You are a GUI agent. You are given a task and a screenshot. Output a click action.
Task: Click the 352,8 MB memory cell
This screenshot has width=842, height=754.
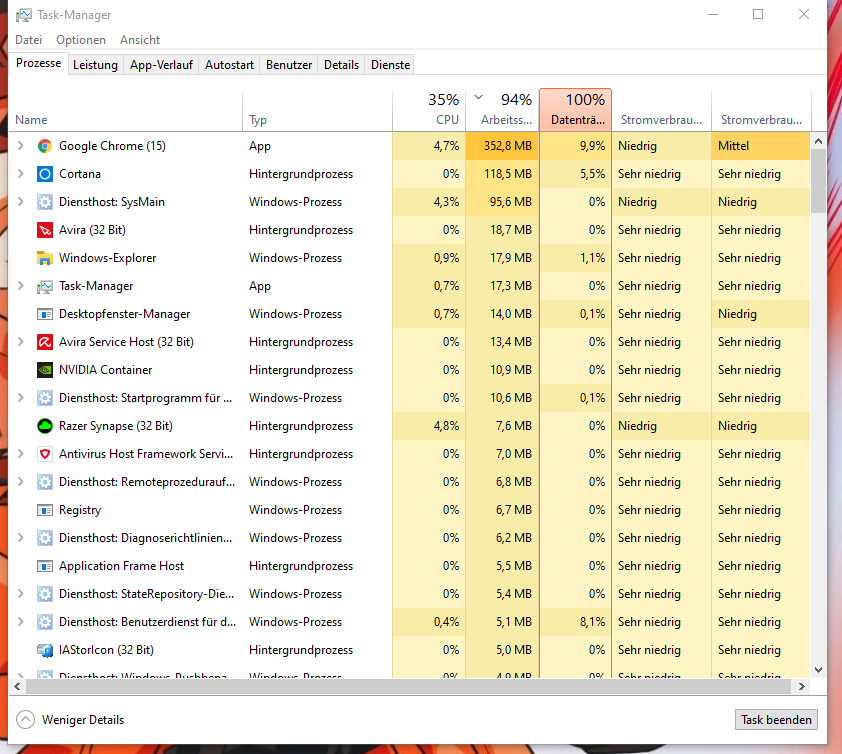click(x=503, y=146)
